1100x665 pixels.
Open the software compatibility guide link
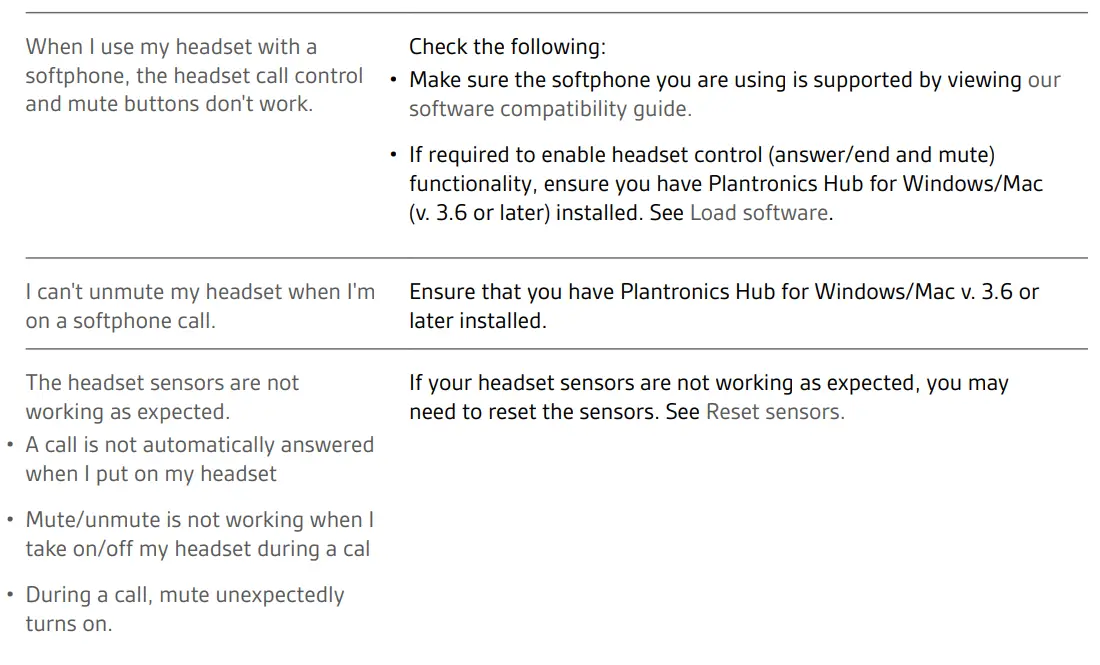pyautogui.click(x=549, y=109)
